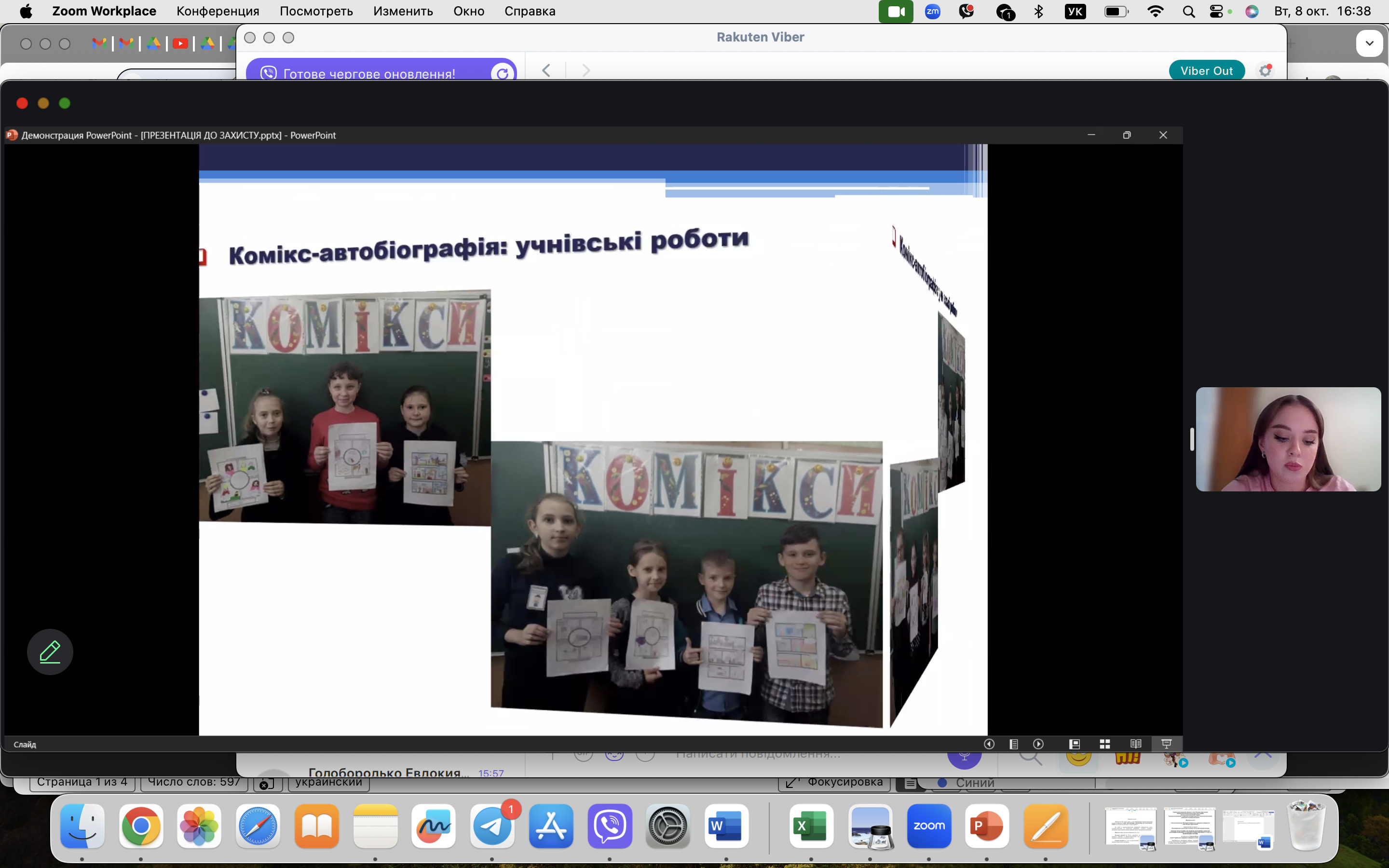Open App Store from the Dock
1389x868 pixels.
551,826
